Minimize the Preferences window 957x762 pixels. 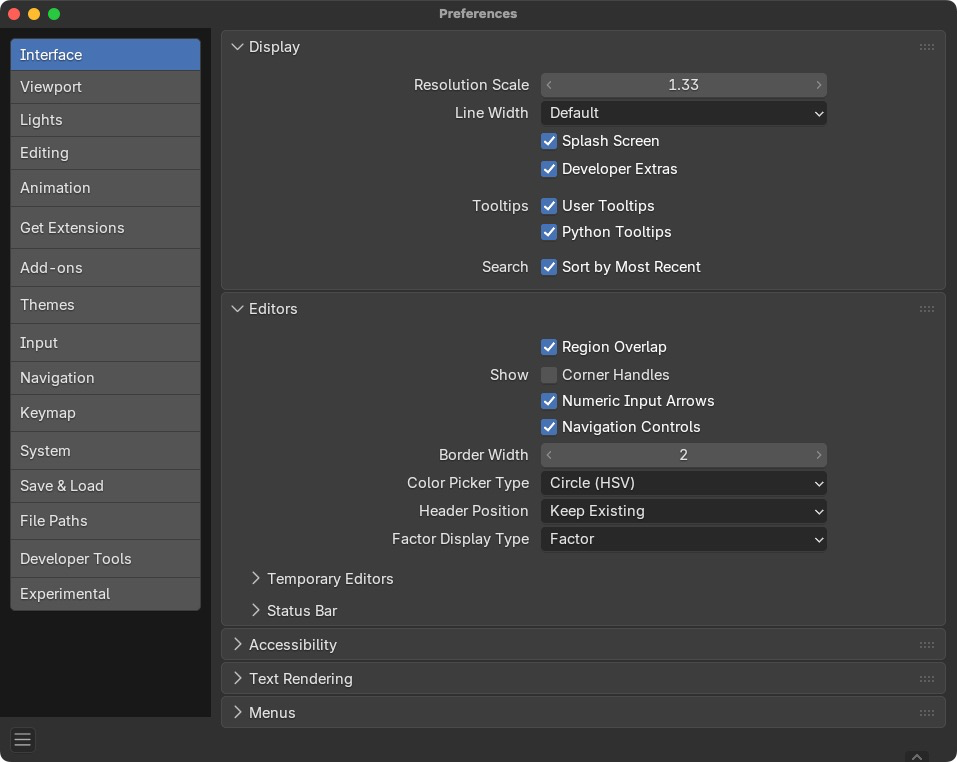point(34,14)
